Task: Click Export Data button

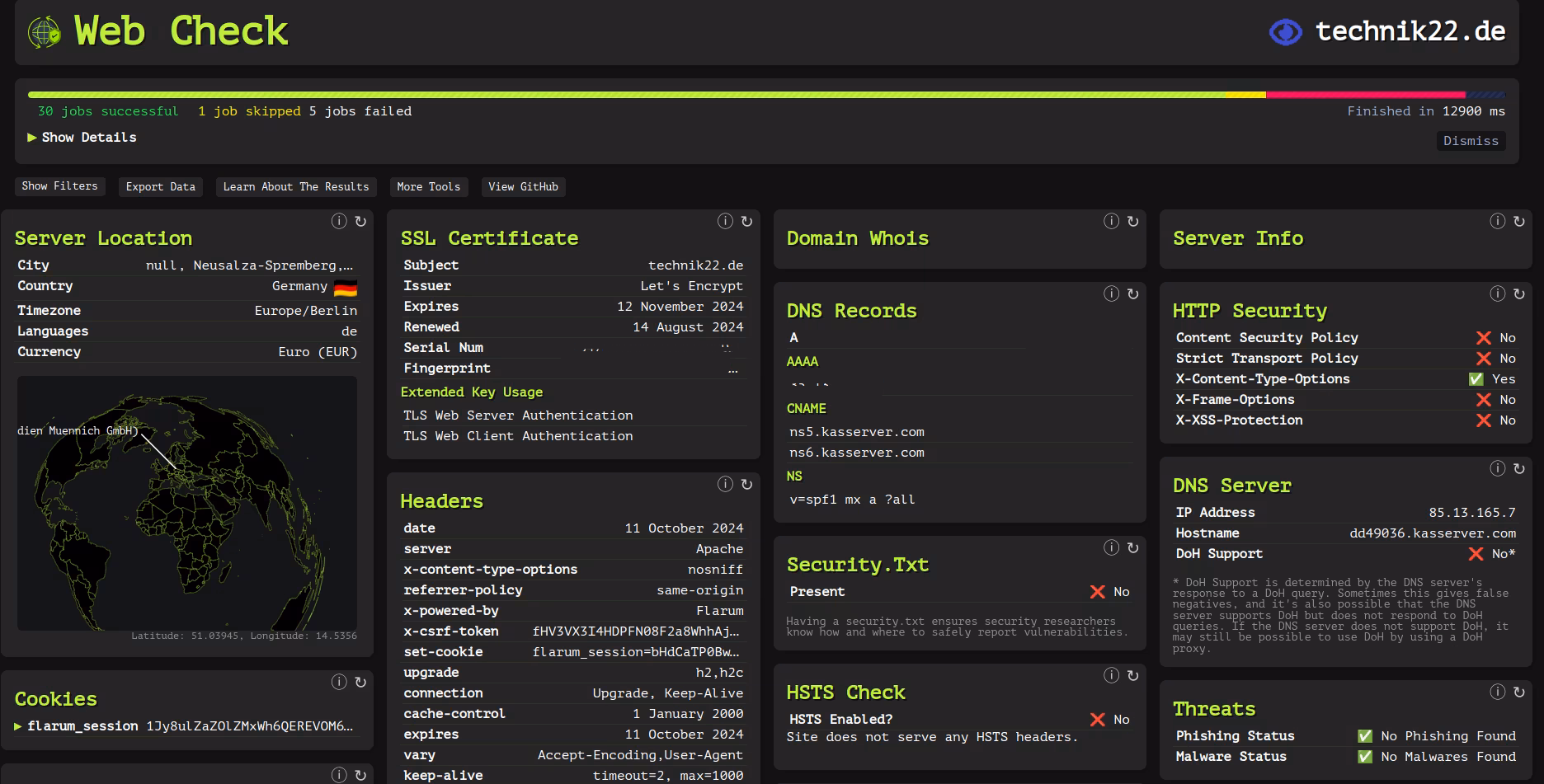Action: click(x=161, y=186)
